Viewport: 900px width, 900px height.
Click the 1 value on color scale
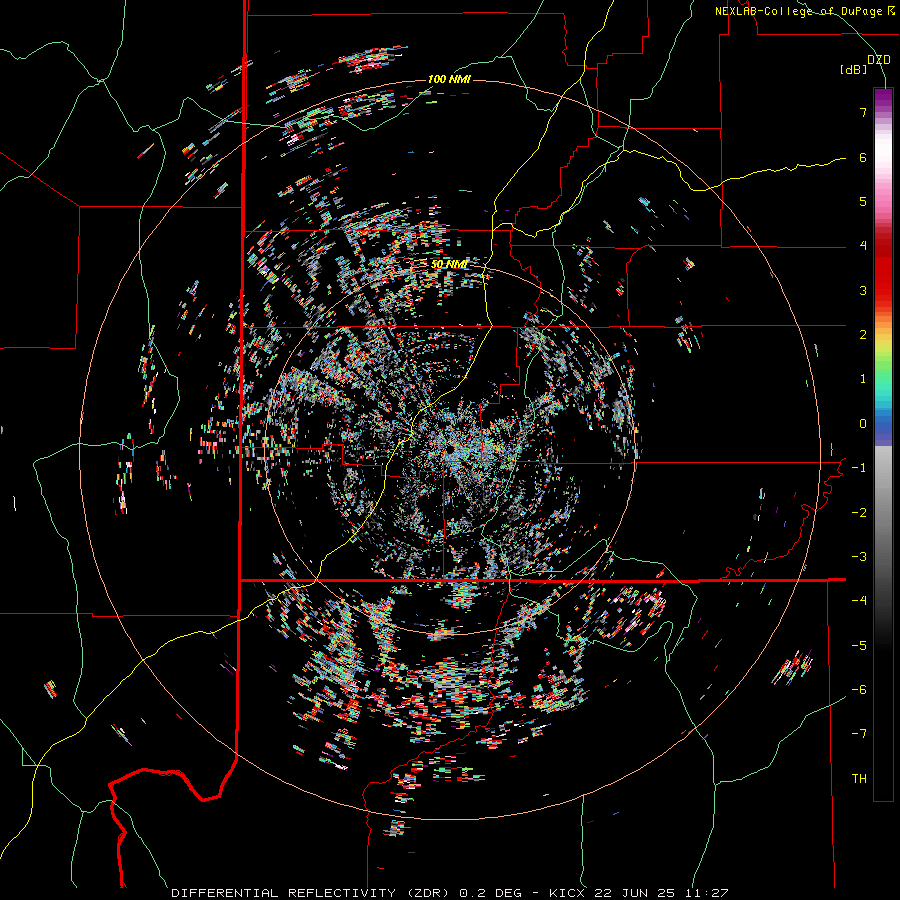[x=863, y=379]
